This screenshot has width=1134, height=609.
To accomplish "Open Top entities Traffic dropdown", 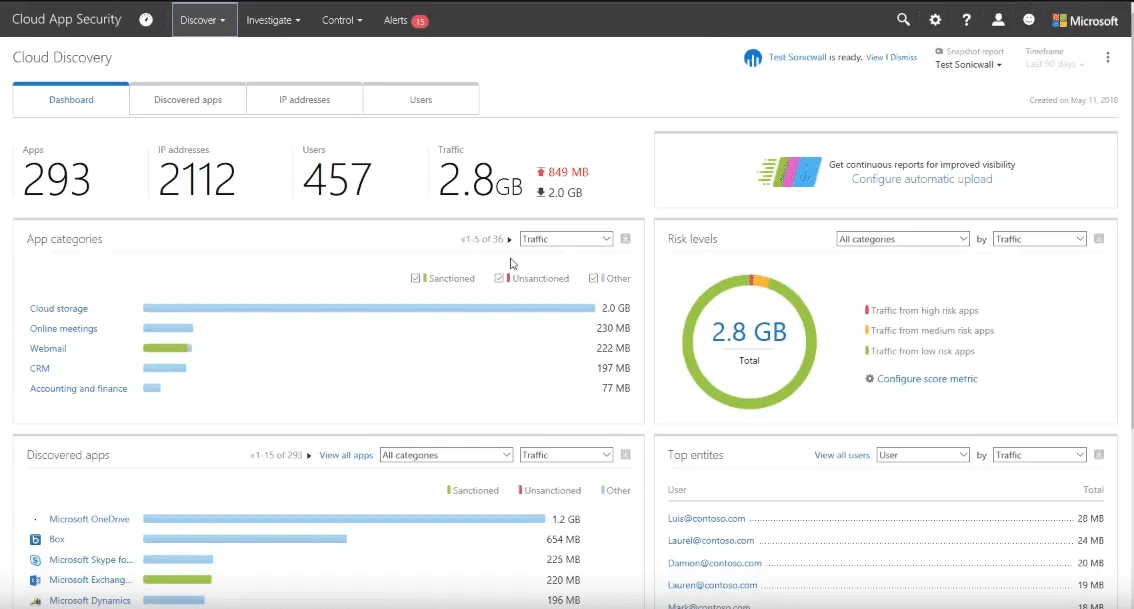I will 1039,455.
